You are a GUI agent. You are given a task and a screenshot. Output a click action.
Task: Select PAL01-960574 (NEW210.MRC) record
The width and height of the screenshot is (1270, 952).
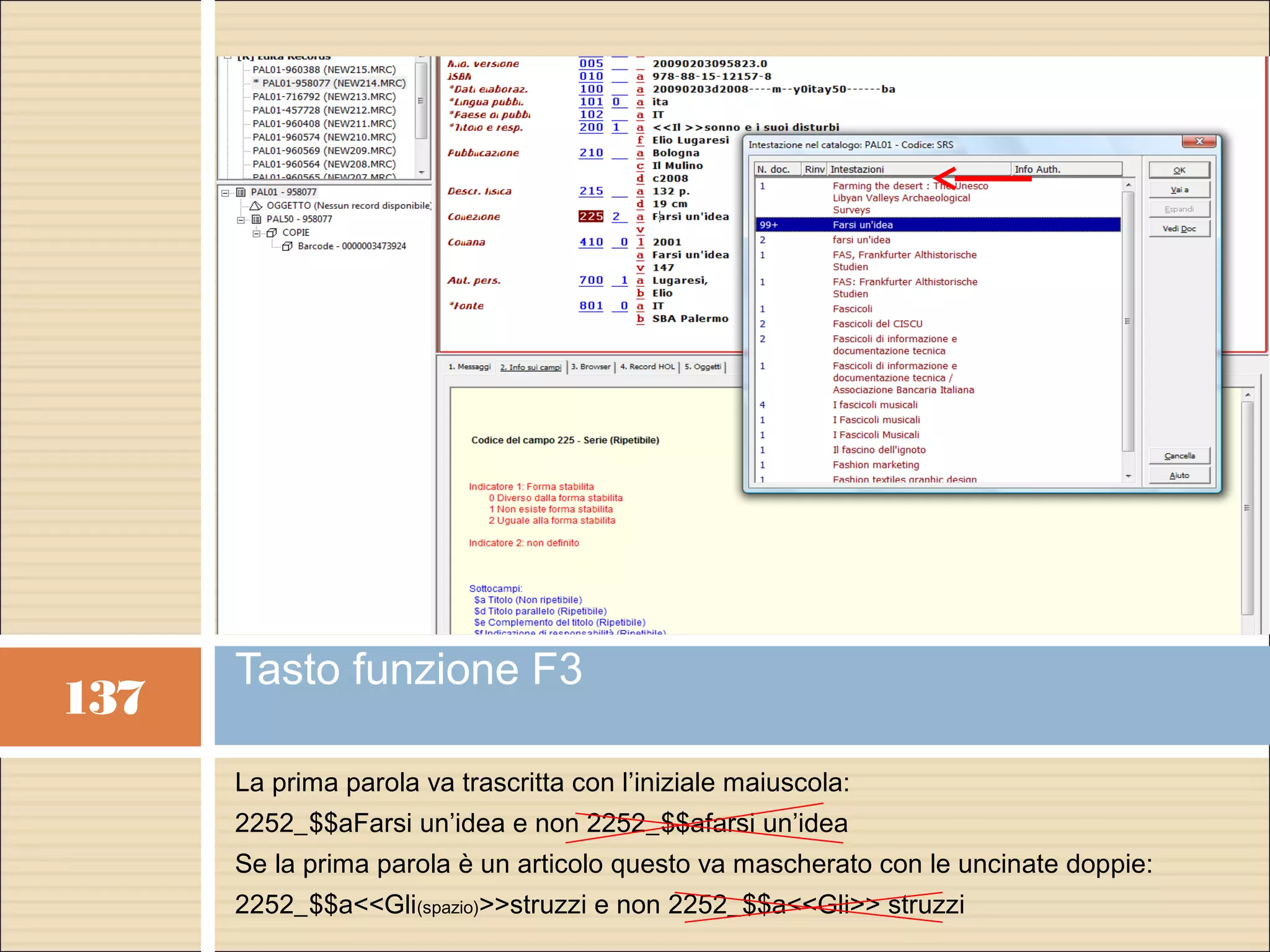coord(324,138)
